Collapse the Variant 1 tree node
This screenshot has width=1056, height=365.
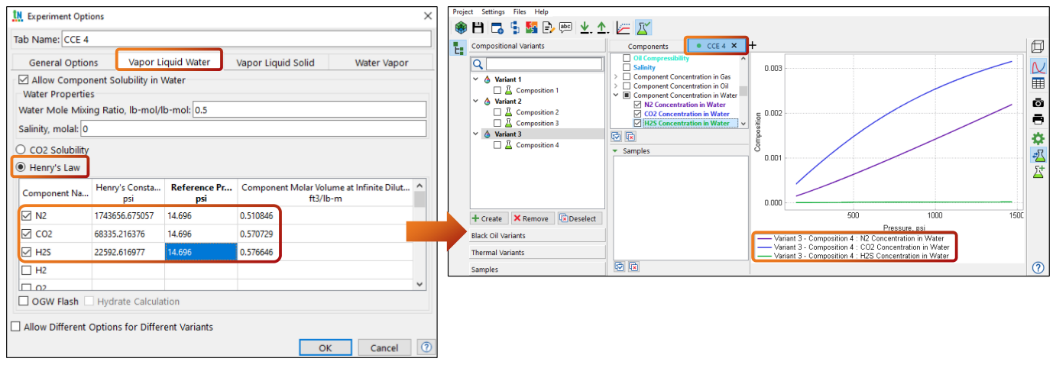tap(475, 79)
